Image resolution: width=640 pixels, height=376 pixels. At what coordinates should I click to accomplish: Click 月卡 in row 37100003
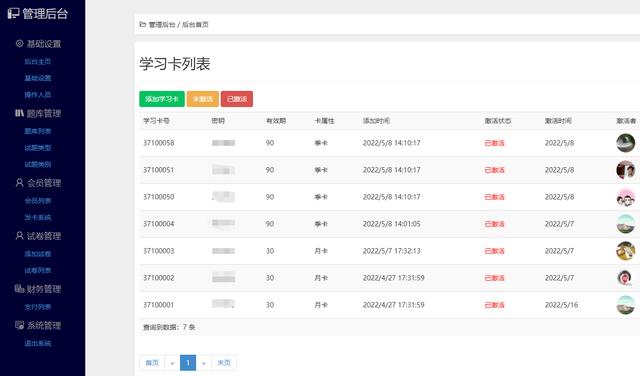pyautogui.click(x=321, y=251)
